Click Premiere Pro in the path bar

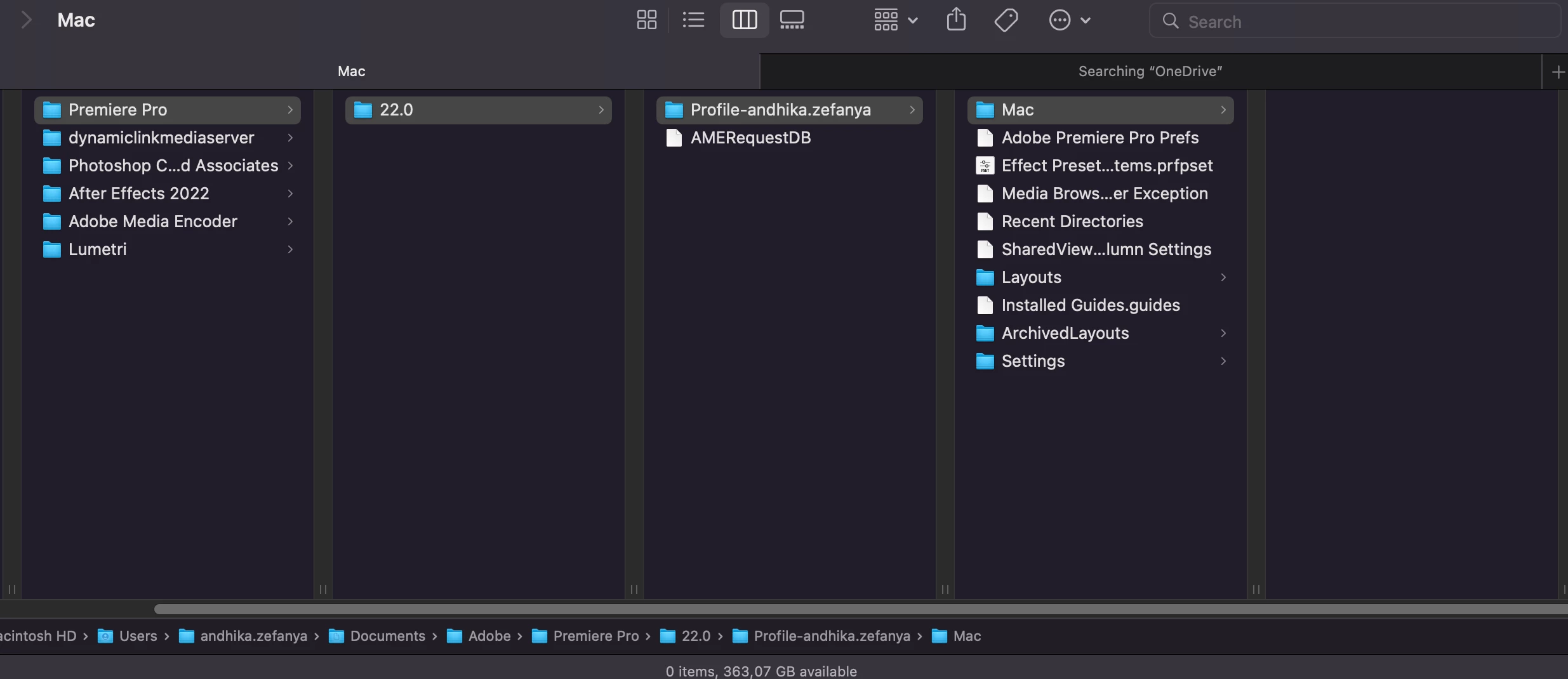[585, 636]
